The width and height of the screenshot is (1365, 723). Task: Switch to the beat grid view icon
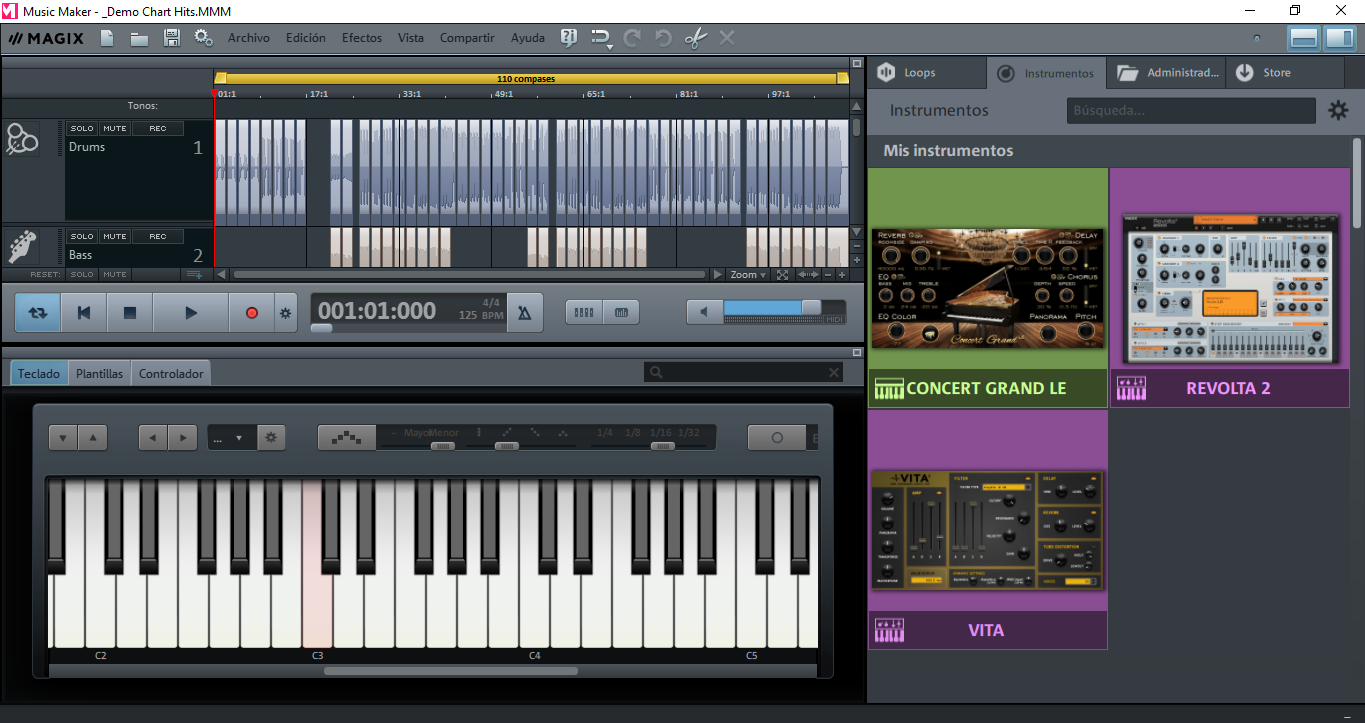pos(584,312)
